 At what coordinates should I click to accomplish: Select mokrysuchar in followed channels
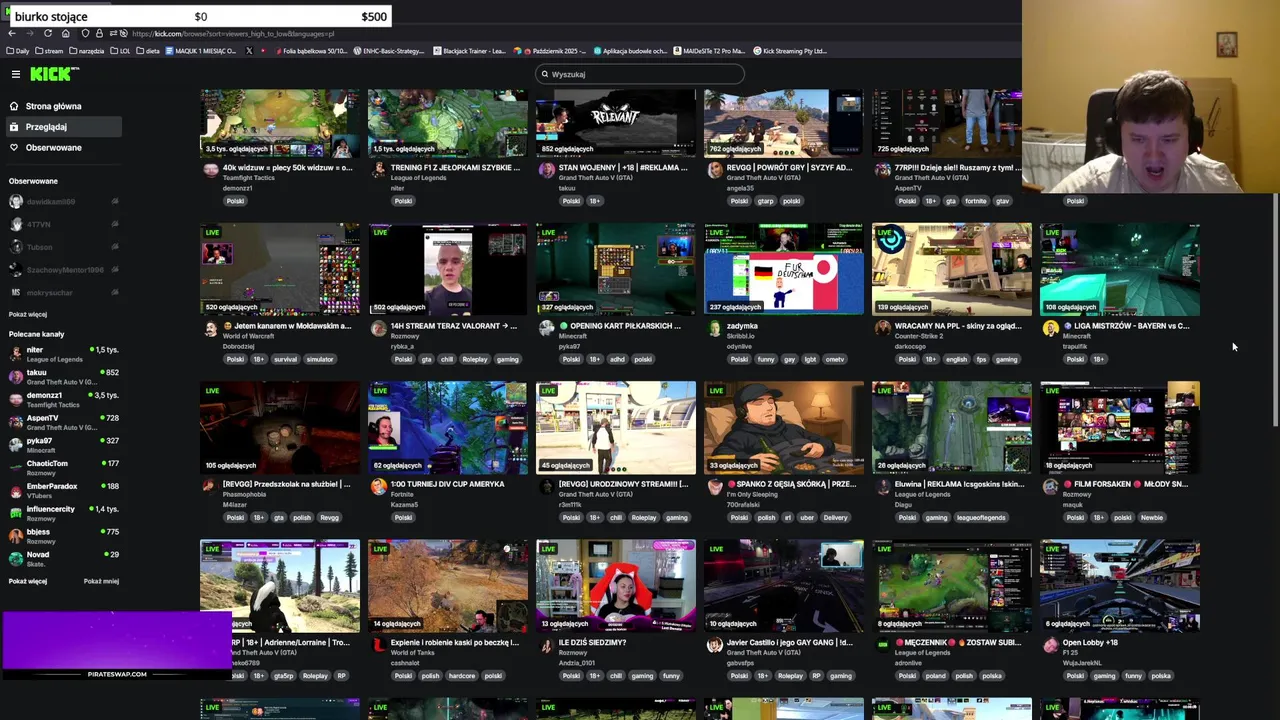coord(63,293)
